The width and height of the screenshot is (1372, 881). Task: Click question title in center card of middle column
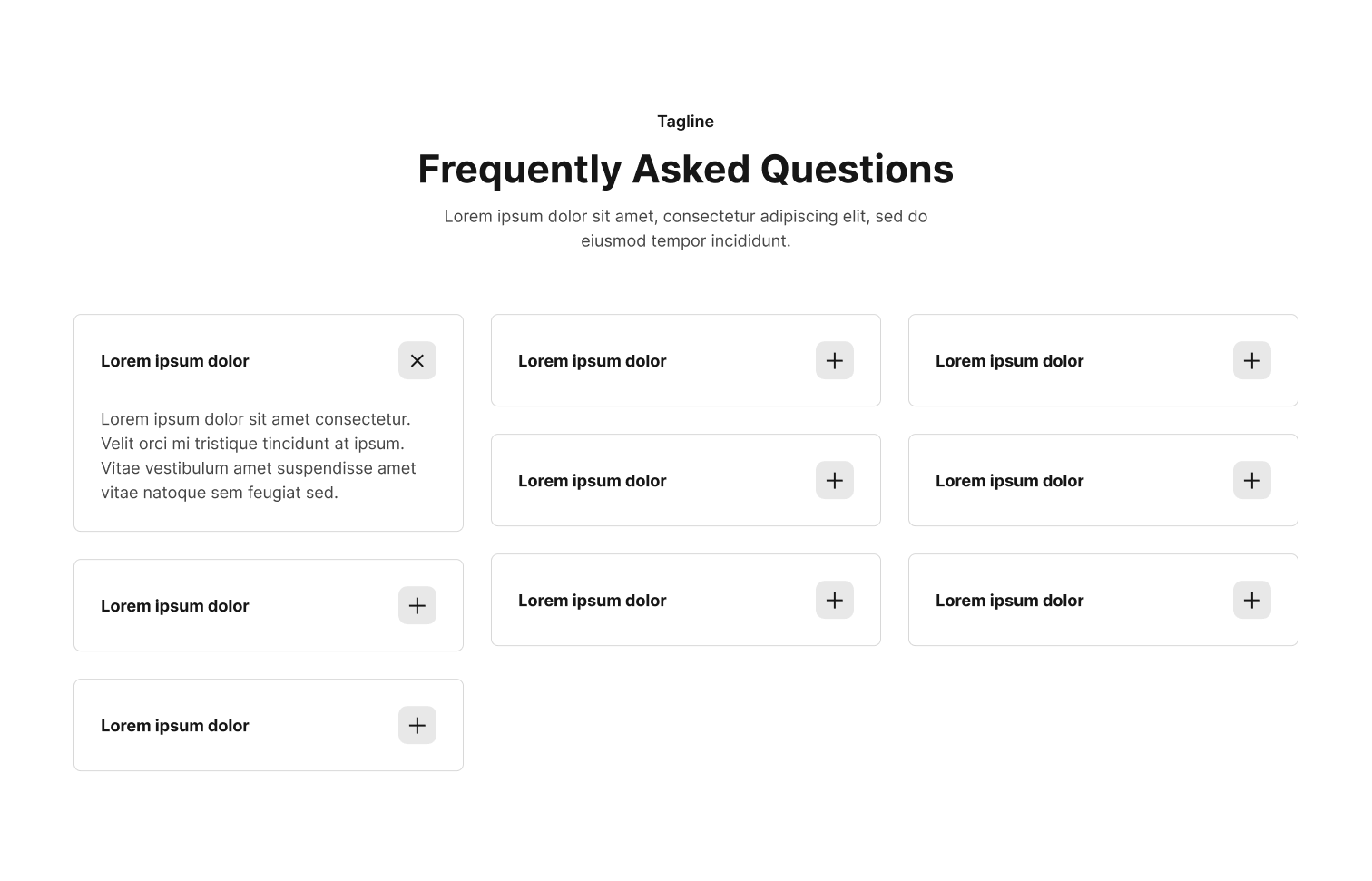(592, 481)
